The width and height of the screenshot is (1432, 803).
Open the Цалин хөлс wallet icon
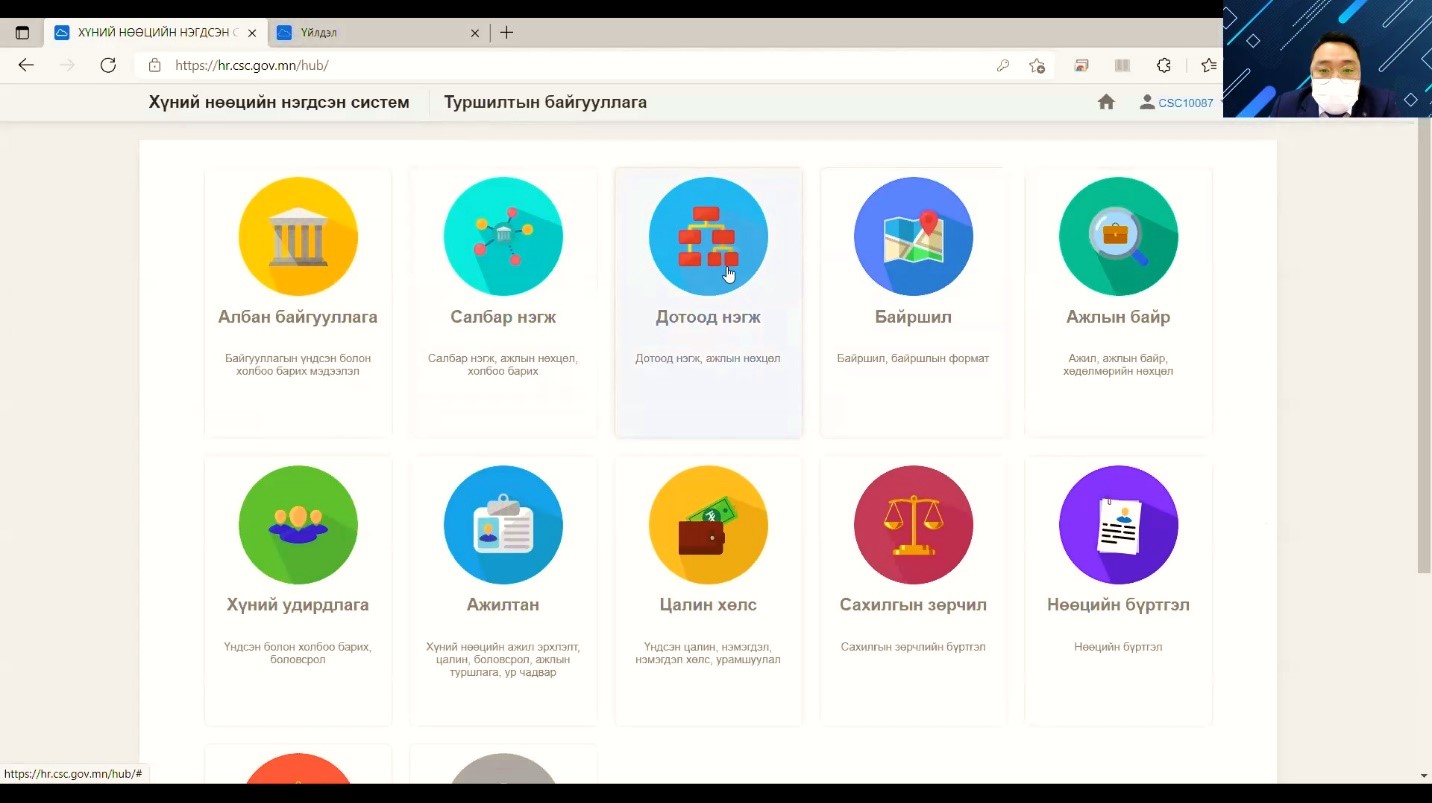pos(708,525)
